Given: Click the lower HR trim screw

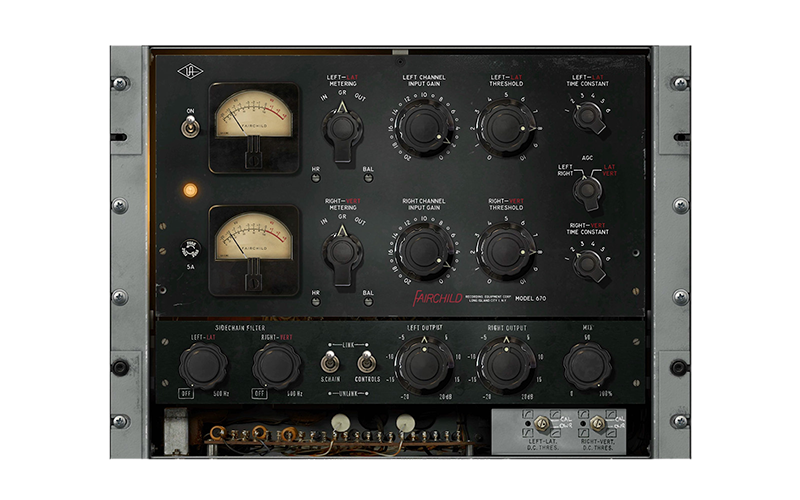Looking at the screenshot, I should tap(316, 302).
